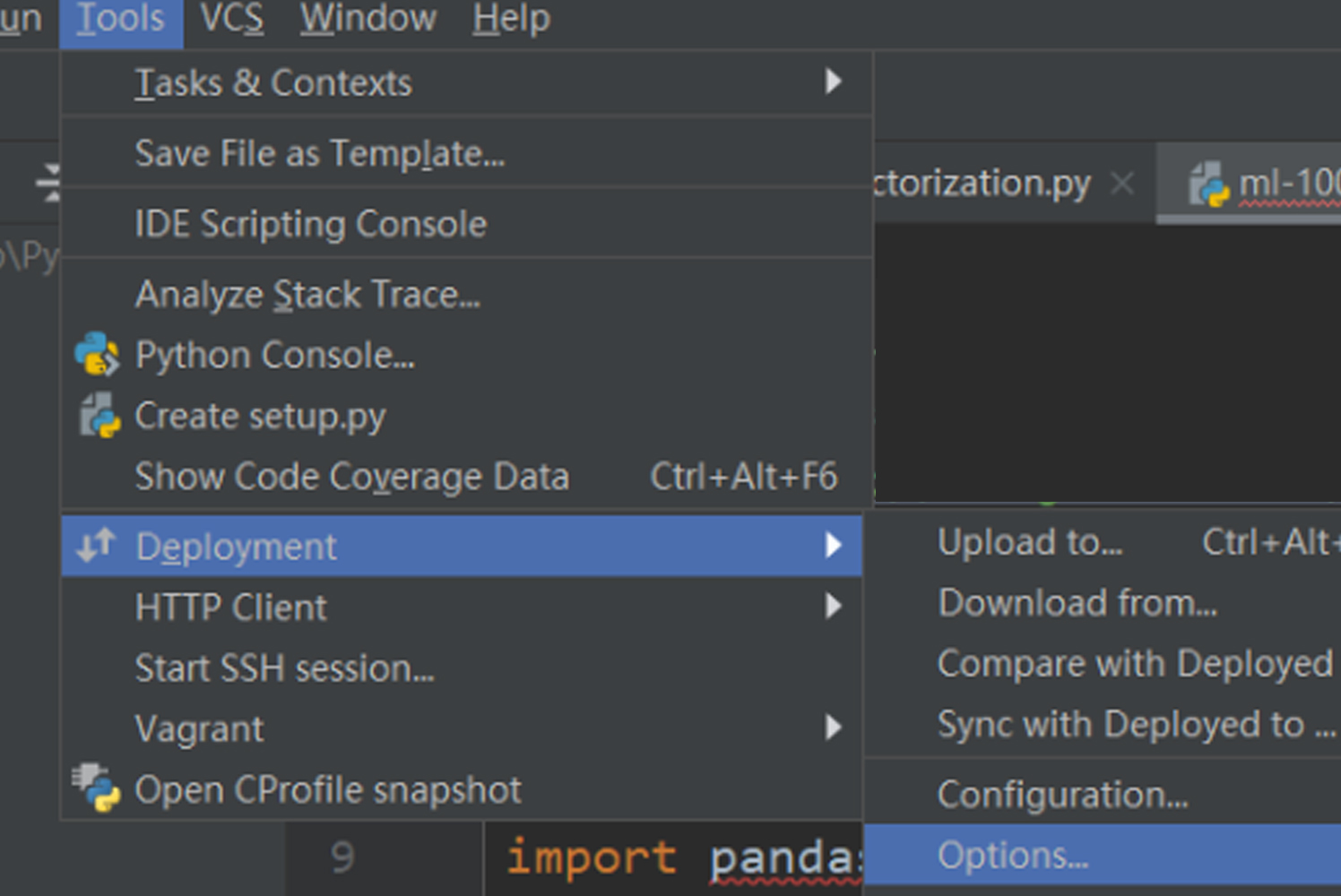Open the Deployment submenu entry

coord(462,546)
